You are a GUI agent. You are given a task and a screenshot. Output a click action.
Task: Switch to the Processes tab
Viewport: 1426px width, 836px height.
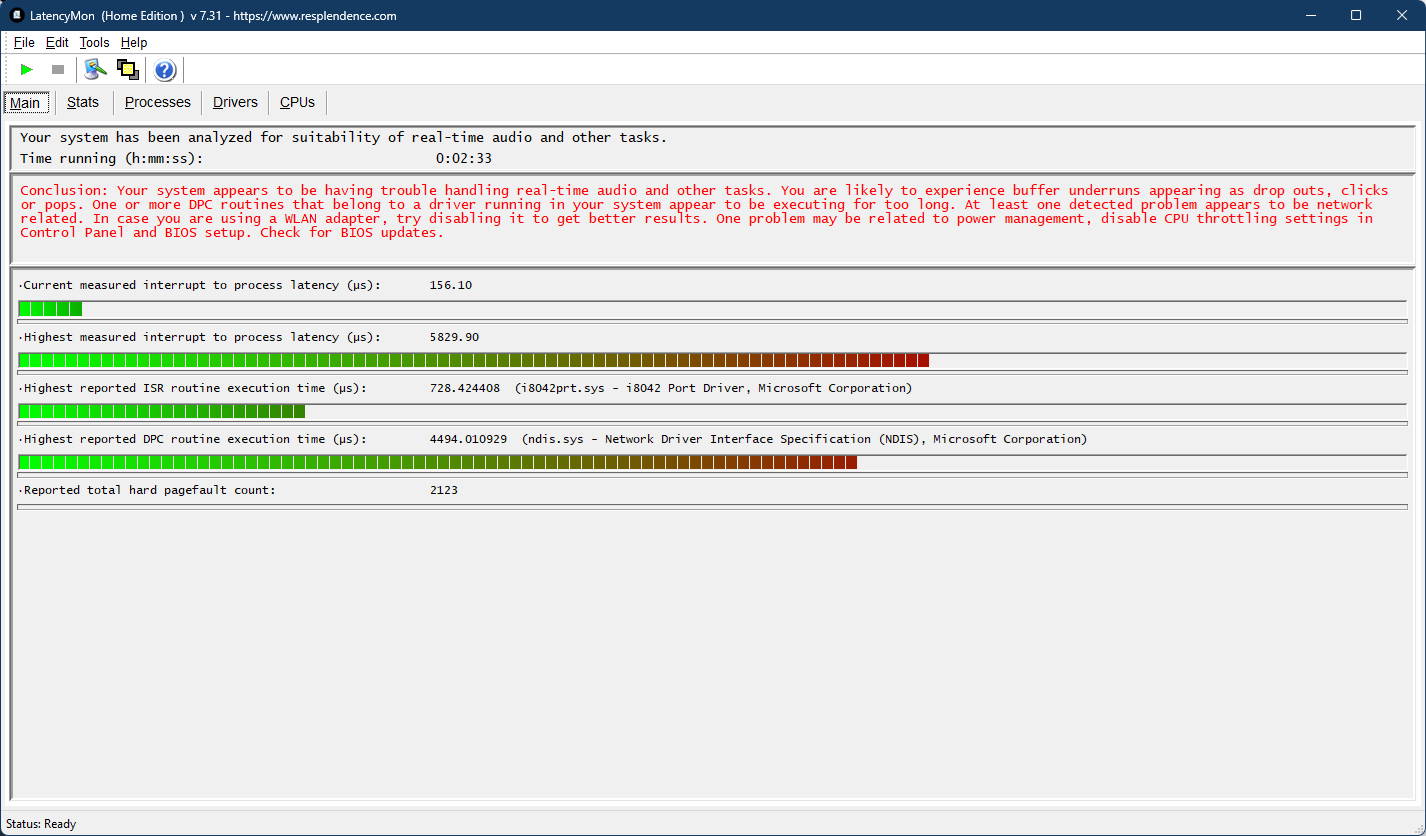click(158, 102)
